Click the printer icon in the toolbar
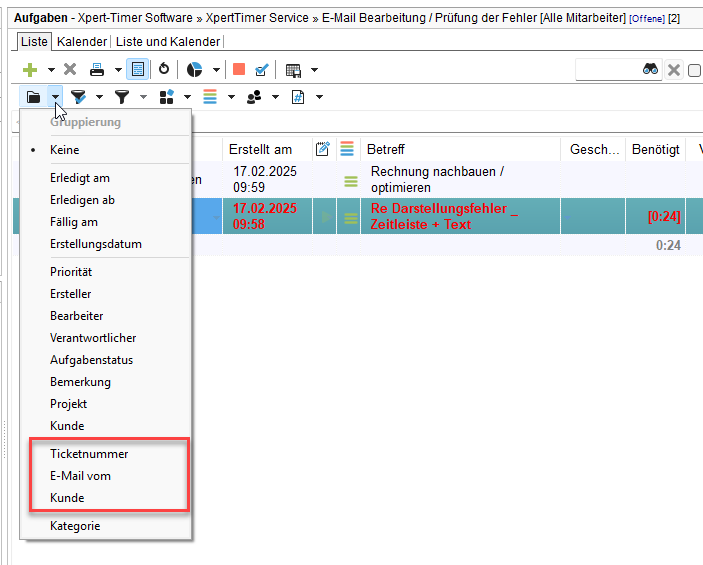This screenshot has height=565, width=703. pyautogui.click(x=98, y=70)
